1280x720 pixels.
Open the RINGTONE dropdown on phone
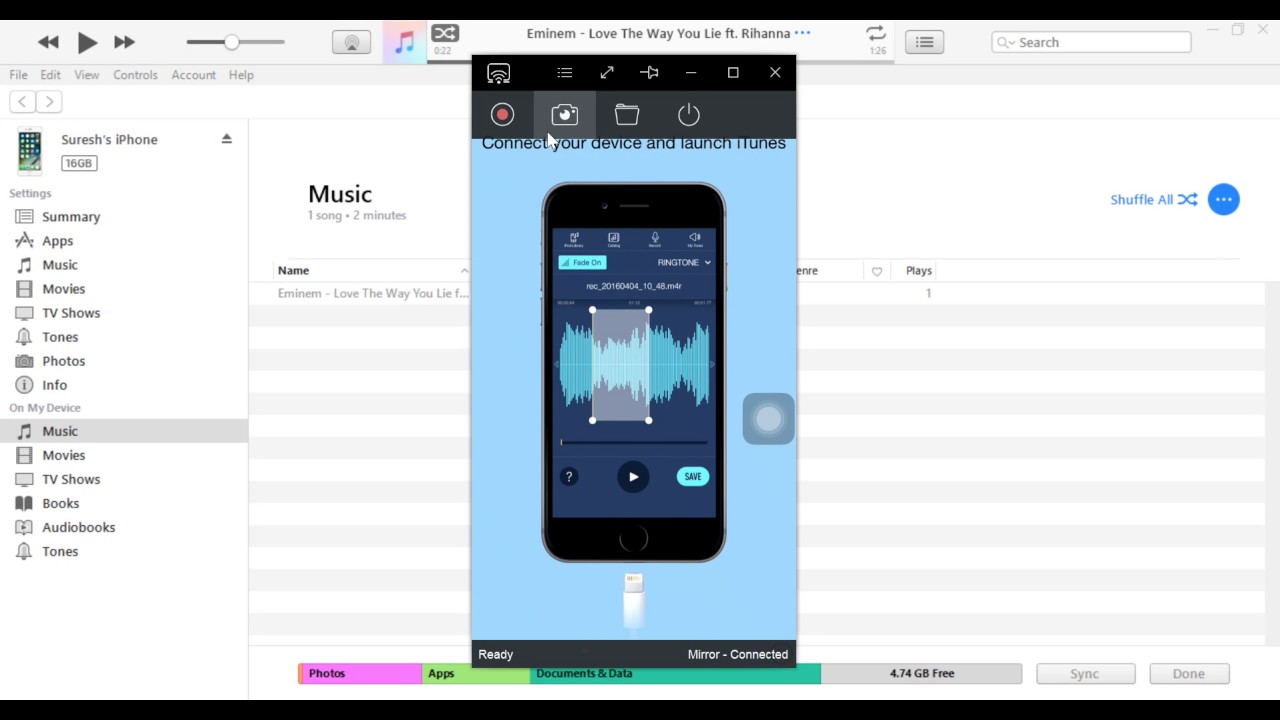[684, 263]
